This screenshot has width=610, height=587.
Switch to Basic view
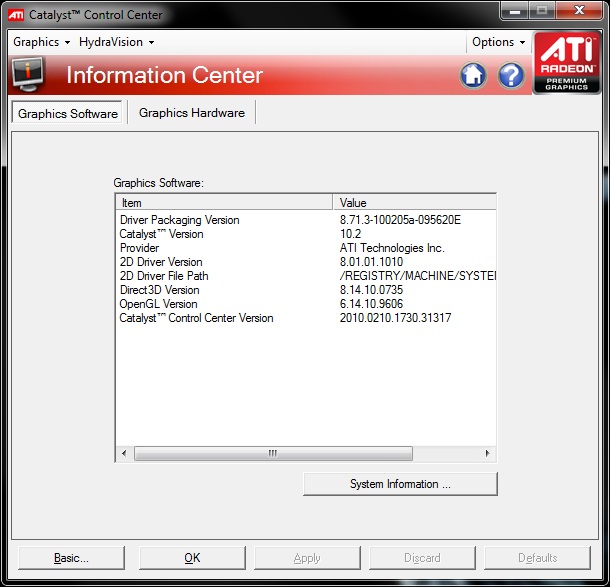[x=71, y=558]
